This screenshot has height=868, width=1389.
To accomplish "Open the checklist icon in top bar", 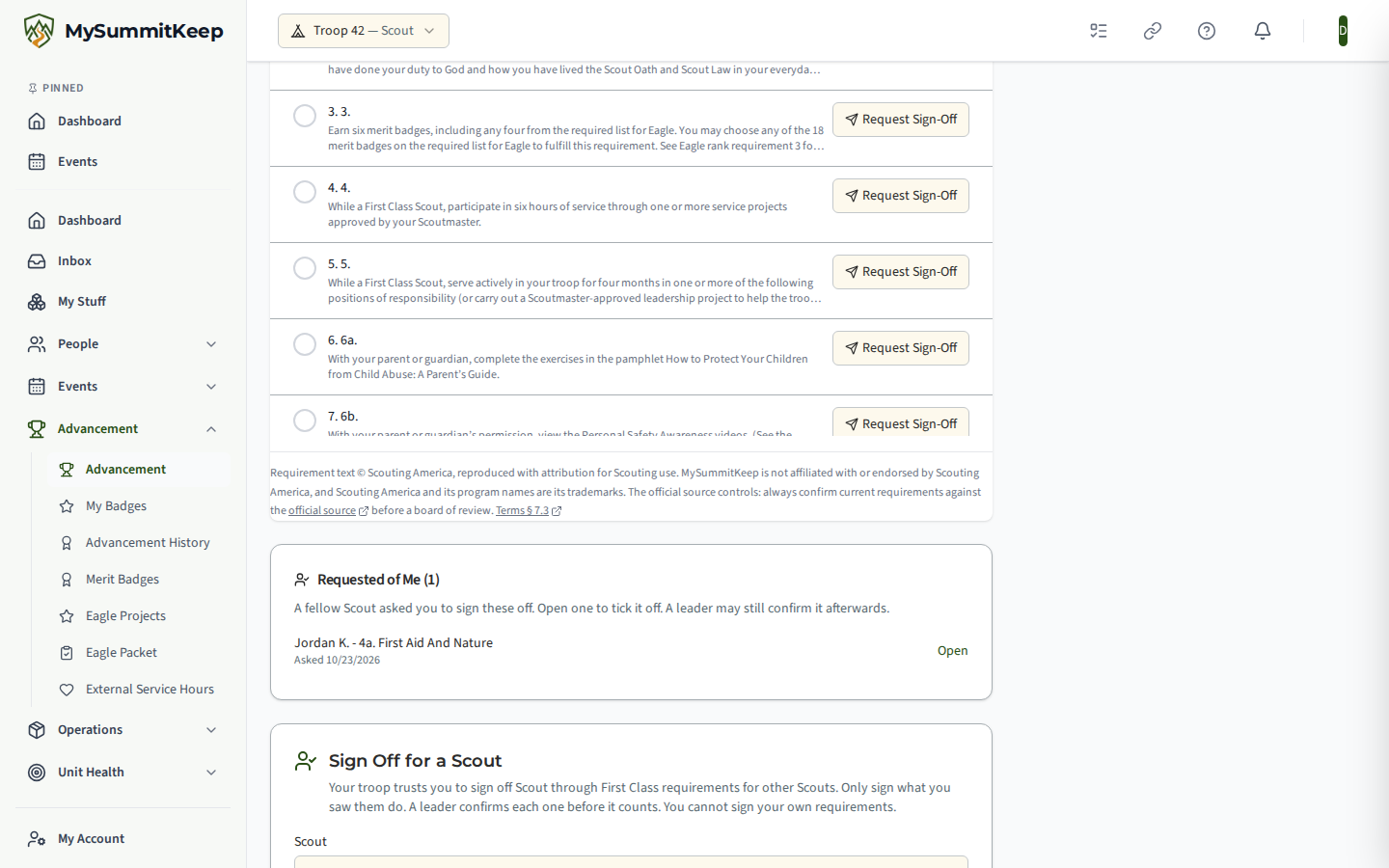I will (1099, 31).
